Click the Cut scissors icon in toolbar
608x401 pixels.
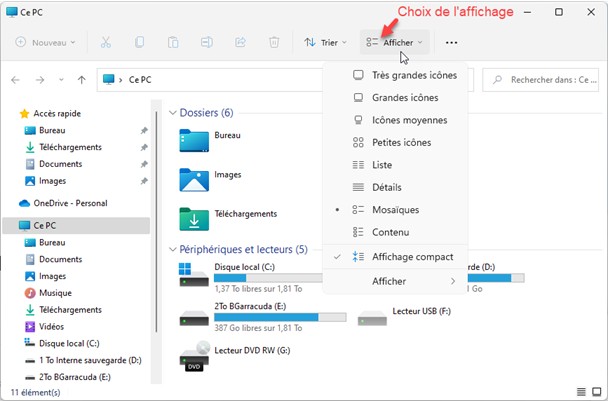point(106,43)
